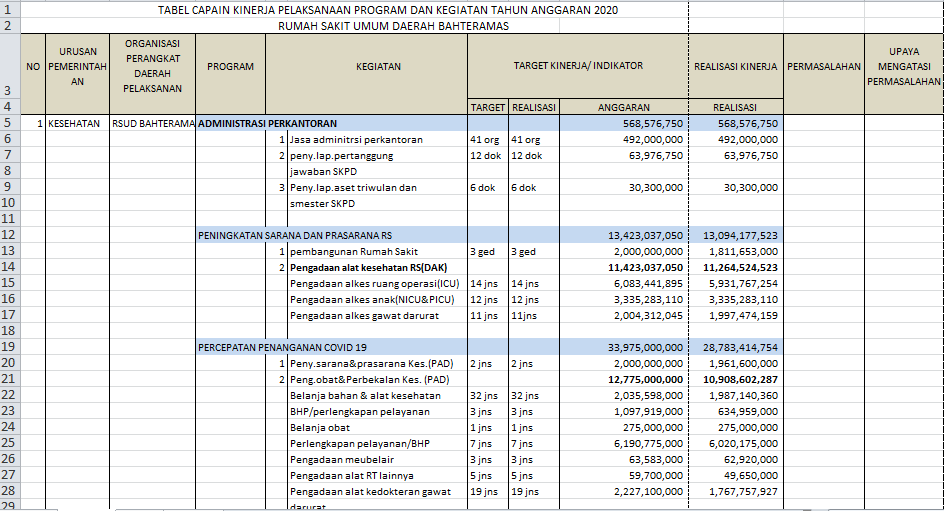Select the TARGET KINERJA/ INDIKATOR header cell

click(x=578, y=66)
